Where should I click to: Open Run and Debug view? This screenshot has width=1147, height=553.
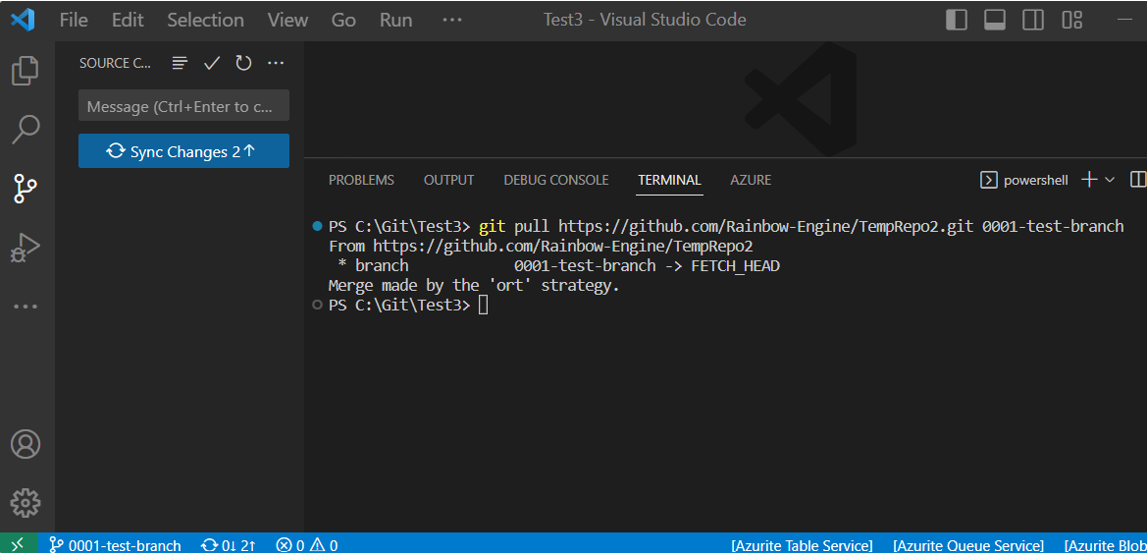tap(26, 247)
